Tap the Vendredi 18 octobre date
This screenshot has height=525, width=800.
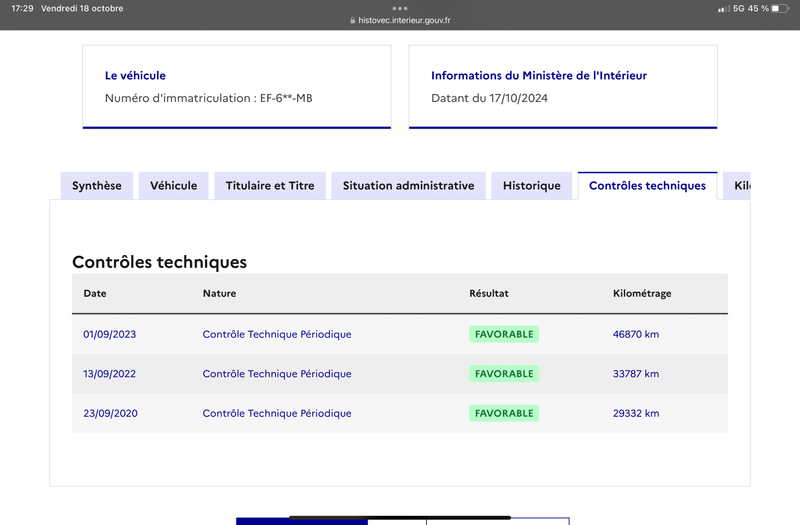tap(82, 9)
